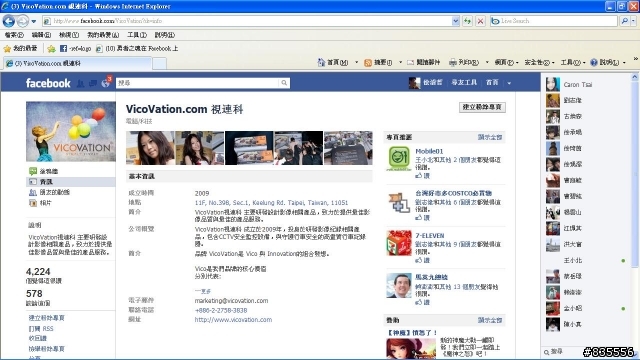The width and height of the screenshot is (640, 360).
Task: Click the browser Back arrow button
Action: coord(9,21)
